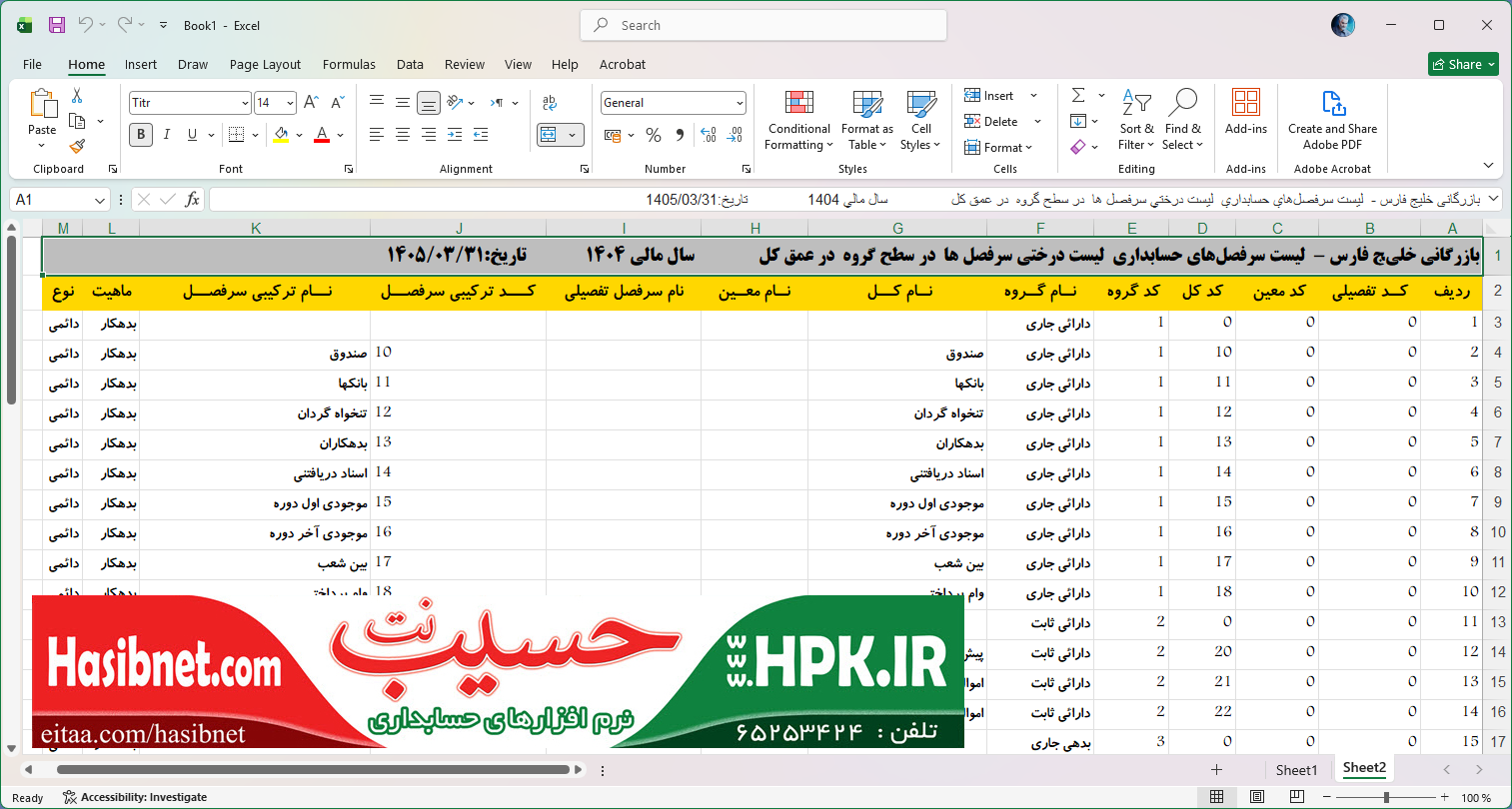Switch to Page Layout view in status bar
Image resolution: width=1512 pixels, height=809 pixels.
1256,797
